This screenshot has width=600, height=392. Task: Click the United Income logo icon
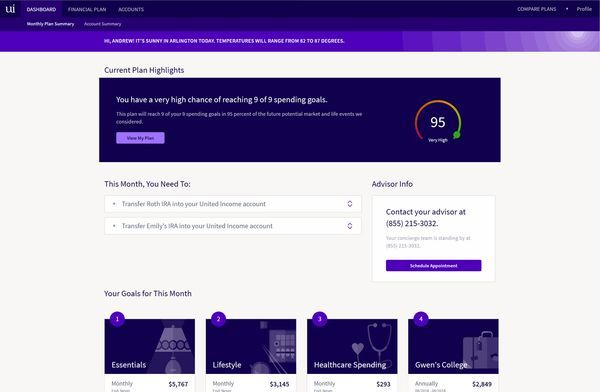click(x=10, y=8)
